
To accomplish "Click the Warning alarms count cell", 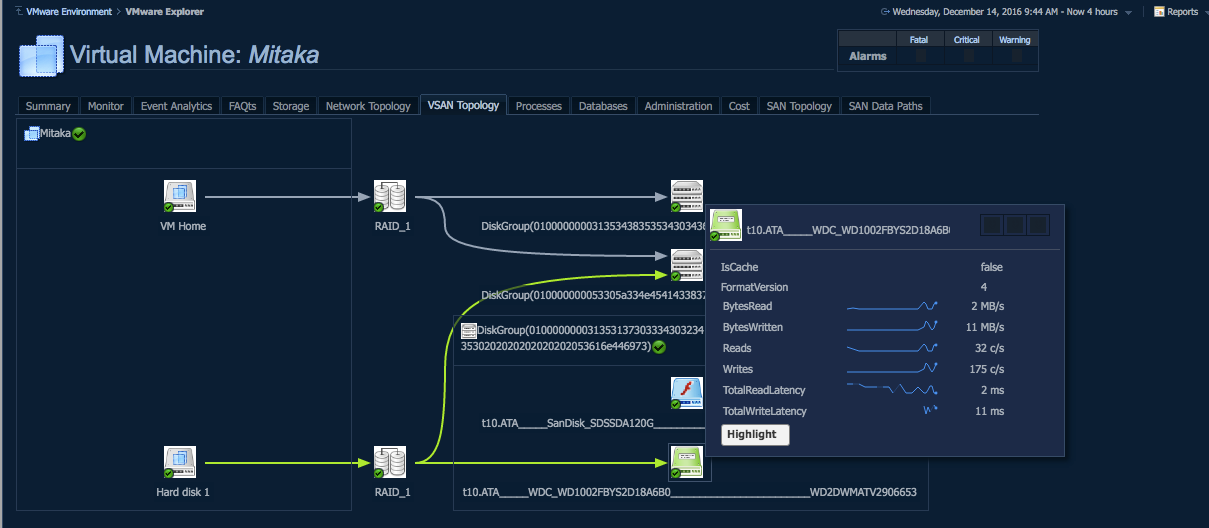I will click(1015, 57).
